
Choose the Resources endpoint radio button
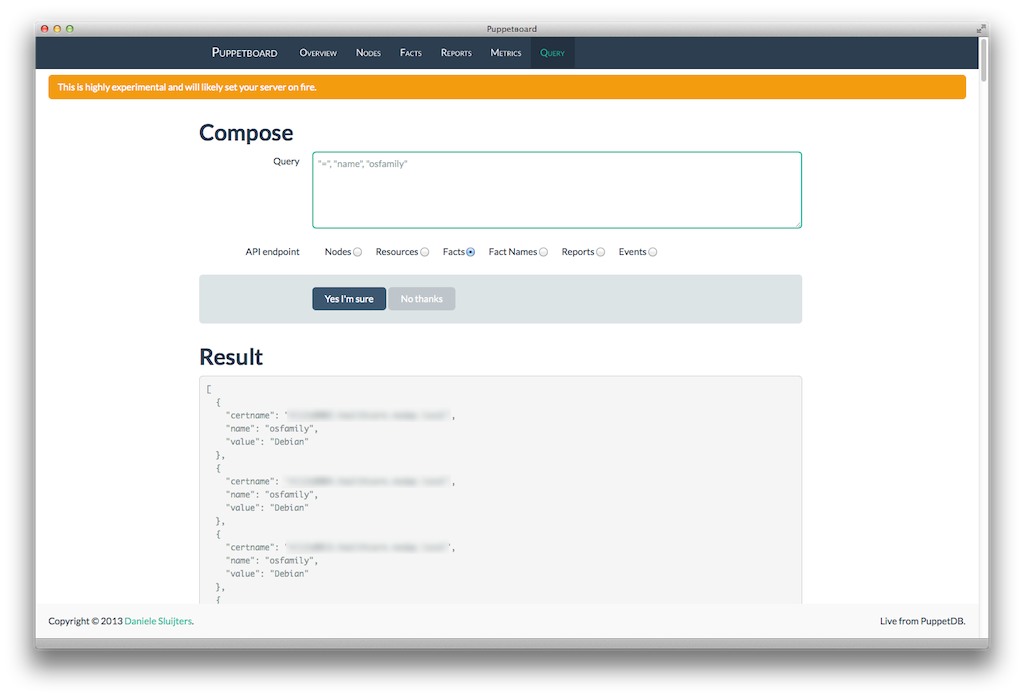(425, 253)
